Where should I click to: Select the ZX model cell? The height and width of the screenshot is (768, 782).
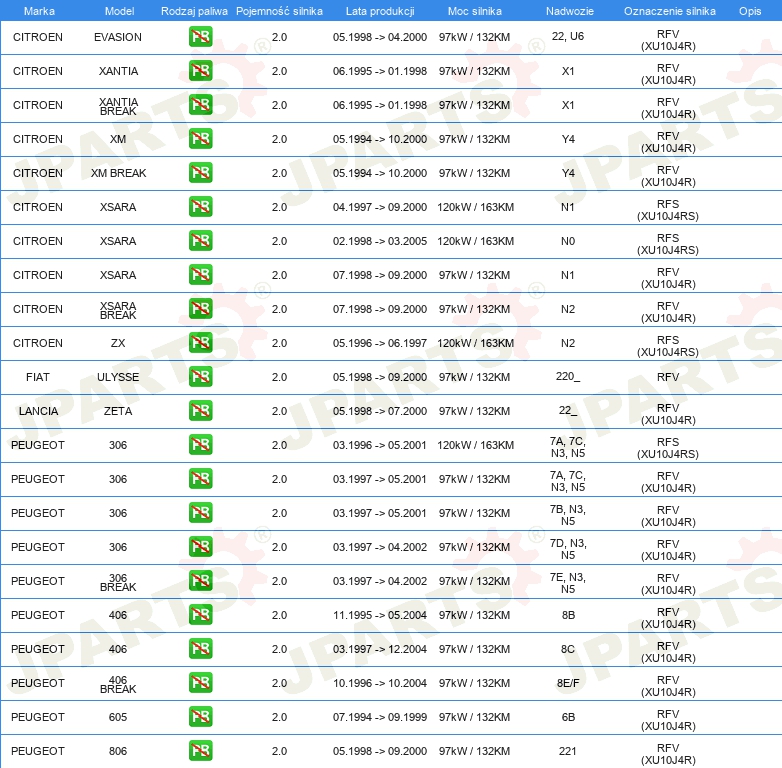tap(118, 343)
